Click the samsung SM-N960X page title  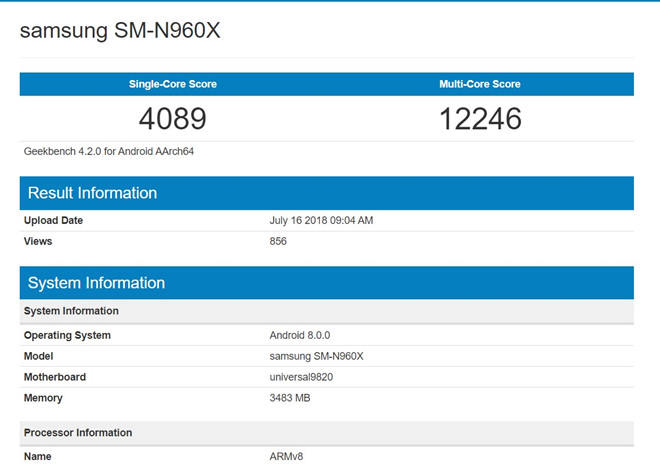[120, 32]
